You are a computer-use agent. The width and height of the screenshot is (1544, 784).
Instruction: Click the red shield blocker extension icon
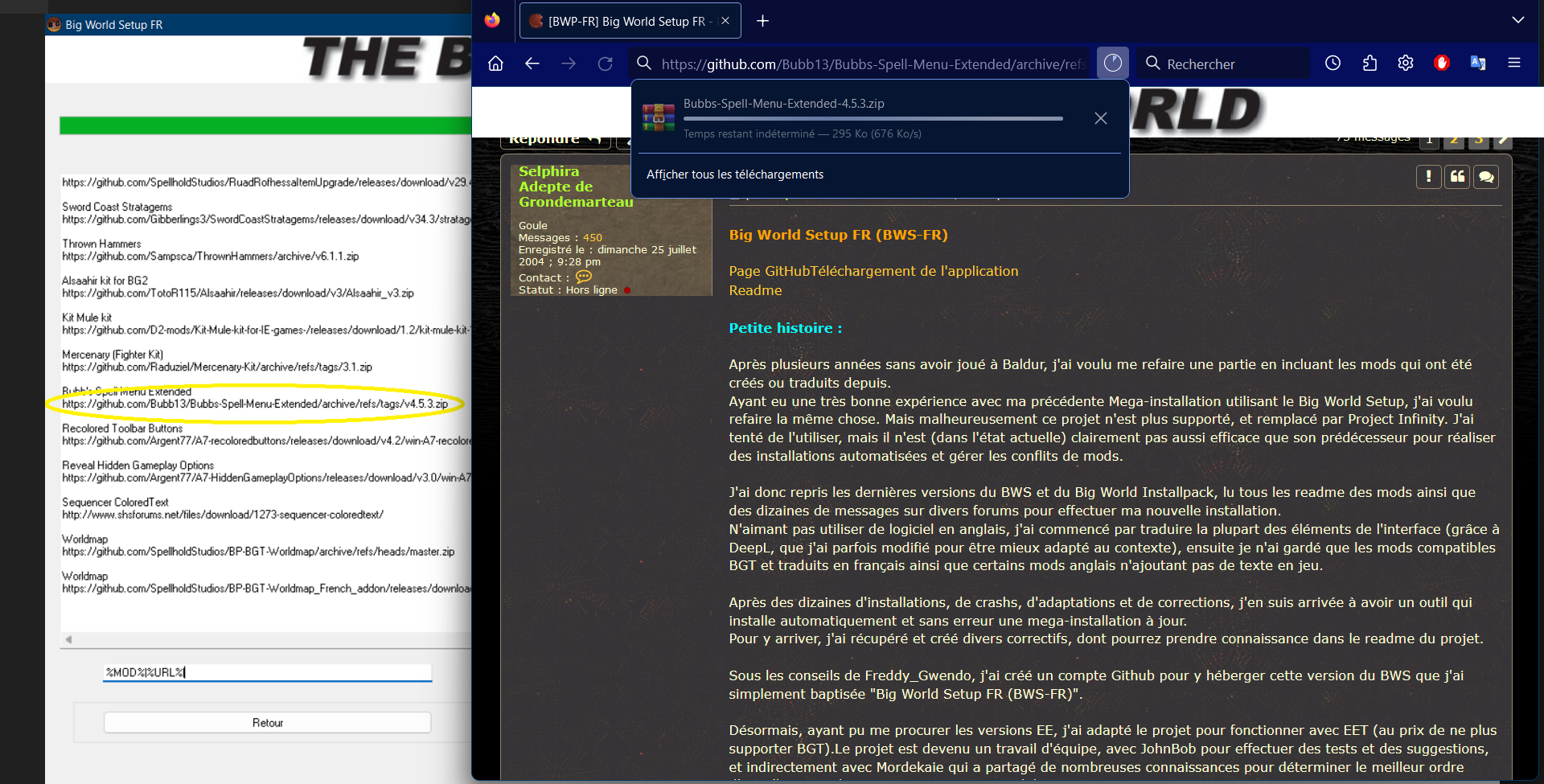(x=1442, y=63)
